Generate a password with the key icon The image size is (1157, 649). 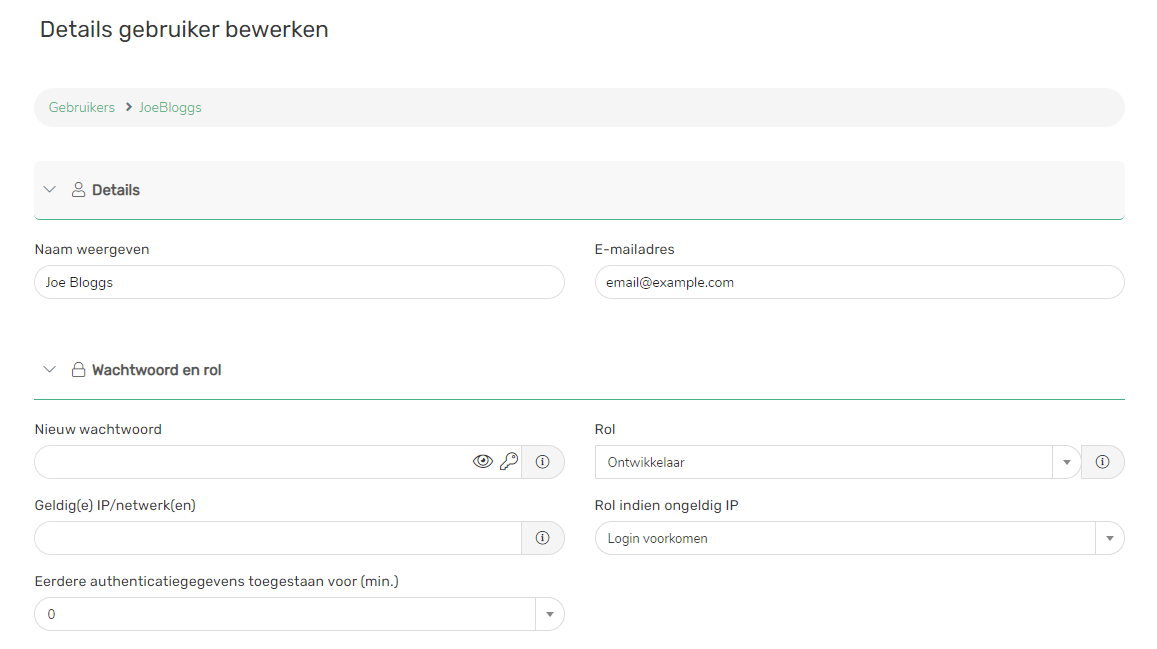509,462
